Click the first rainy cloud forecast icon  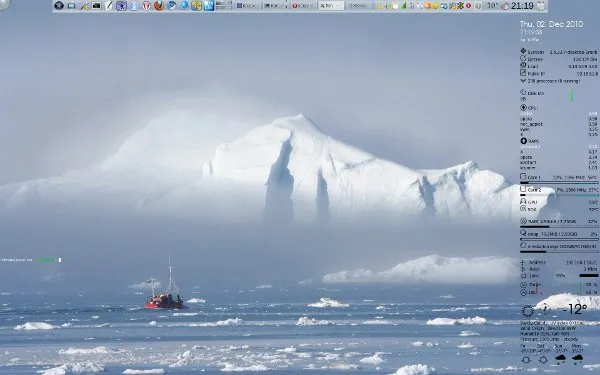[561, 359]
